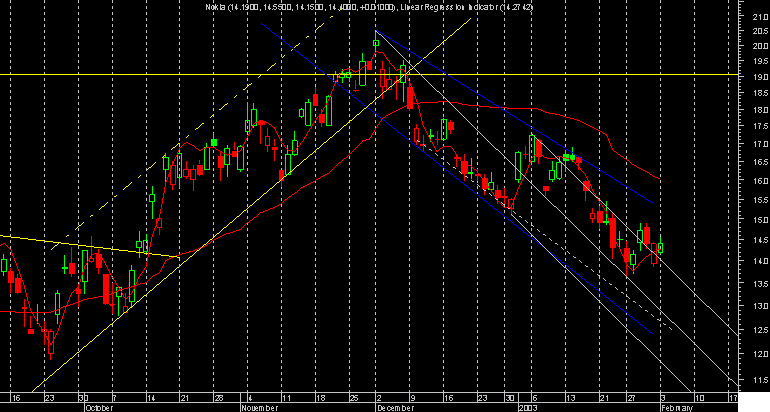
Task: Click the December month label
Action: pyautogui.click(x=395, y=408)
